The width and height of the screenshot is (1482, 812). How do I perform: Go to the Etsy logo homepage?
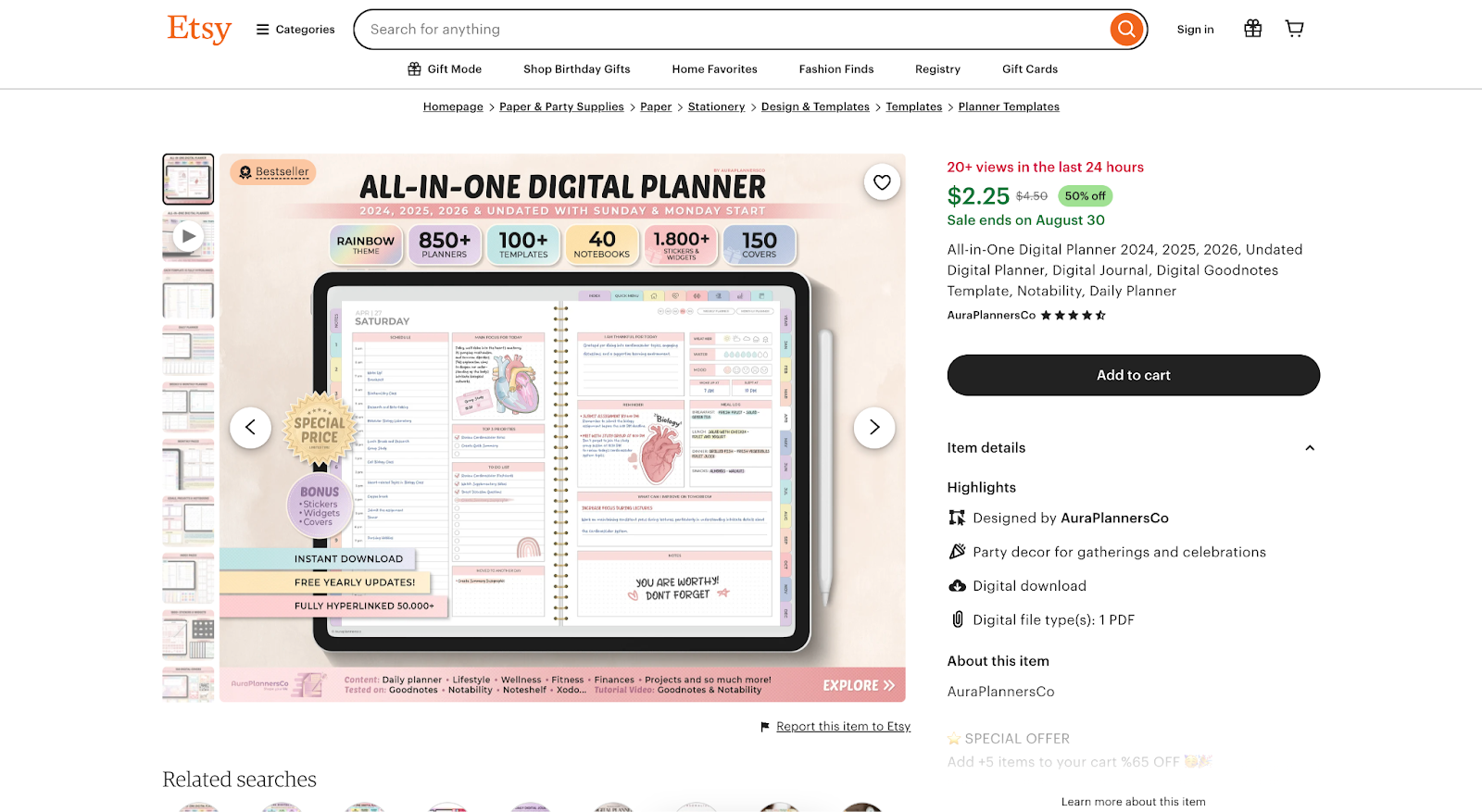(x=199, y=30)
